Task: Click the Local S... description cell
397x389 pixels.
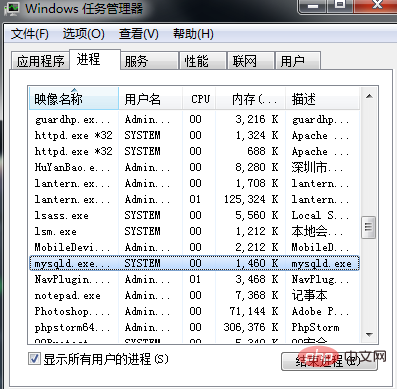Action: coord(320,215)
